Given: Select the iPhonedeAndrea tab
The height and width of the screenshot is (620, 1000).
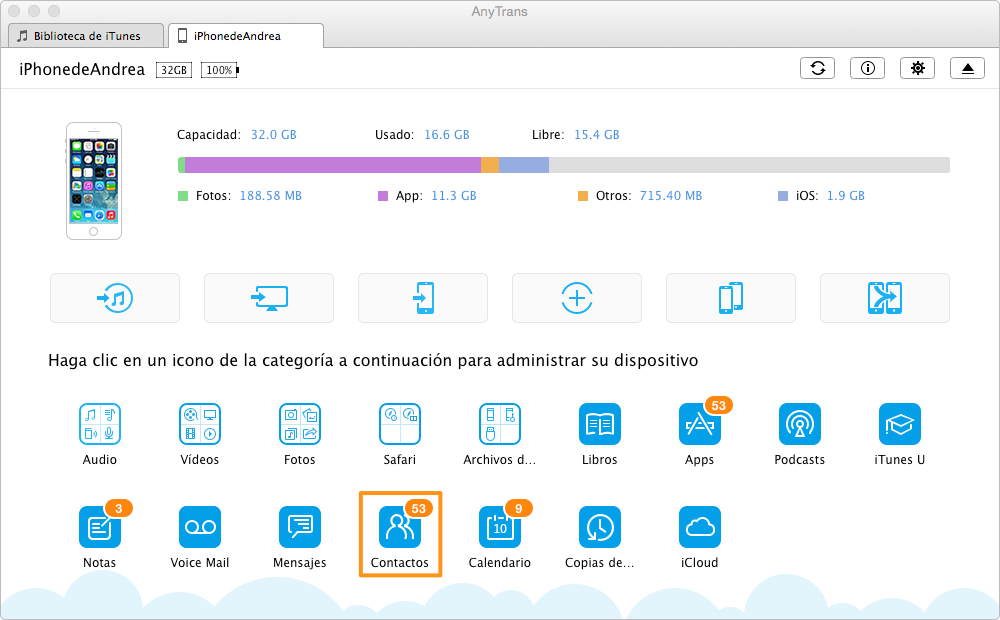Looking at the screenshot, I should [246, 36].
